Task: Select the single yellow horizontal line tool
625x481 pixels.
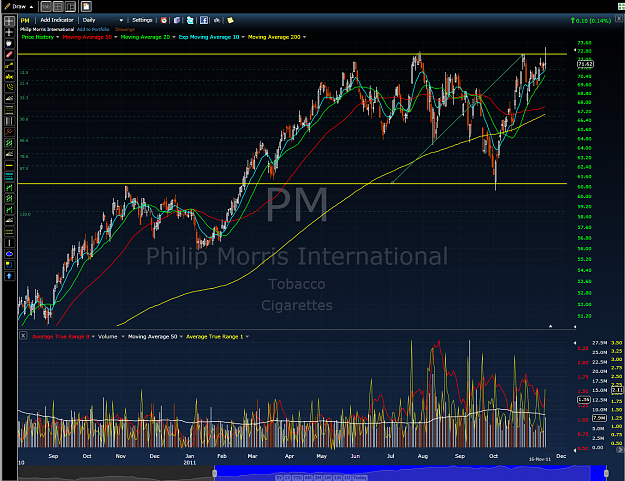Action: tap(9, 165)
